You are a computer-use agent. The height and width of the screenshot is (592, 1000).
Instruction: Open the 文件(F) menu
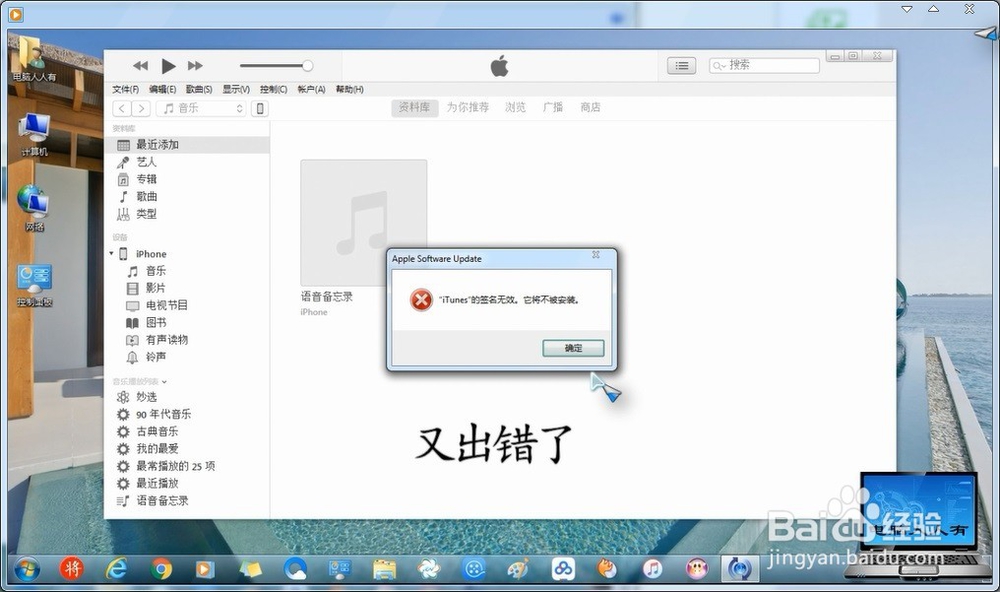point(125,89)
